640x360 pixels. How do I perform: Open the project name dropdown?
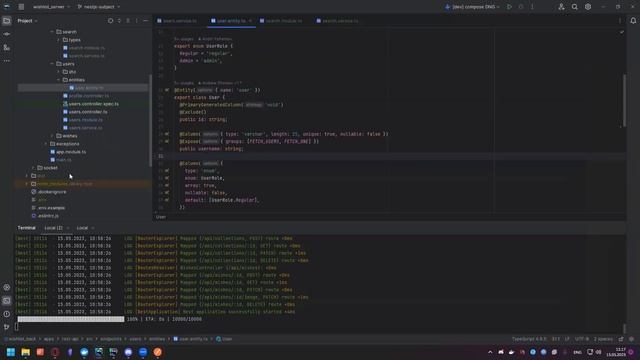click(x=51, y=7)
